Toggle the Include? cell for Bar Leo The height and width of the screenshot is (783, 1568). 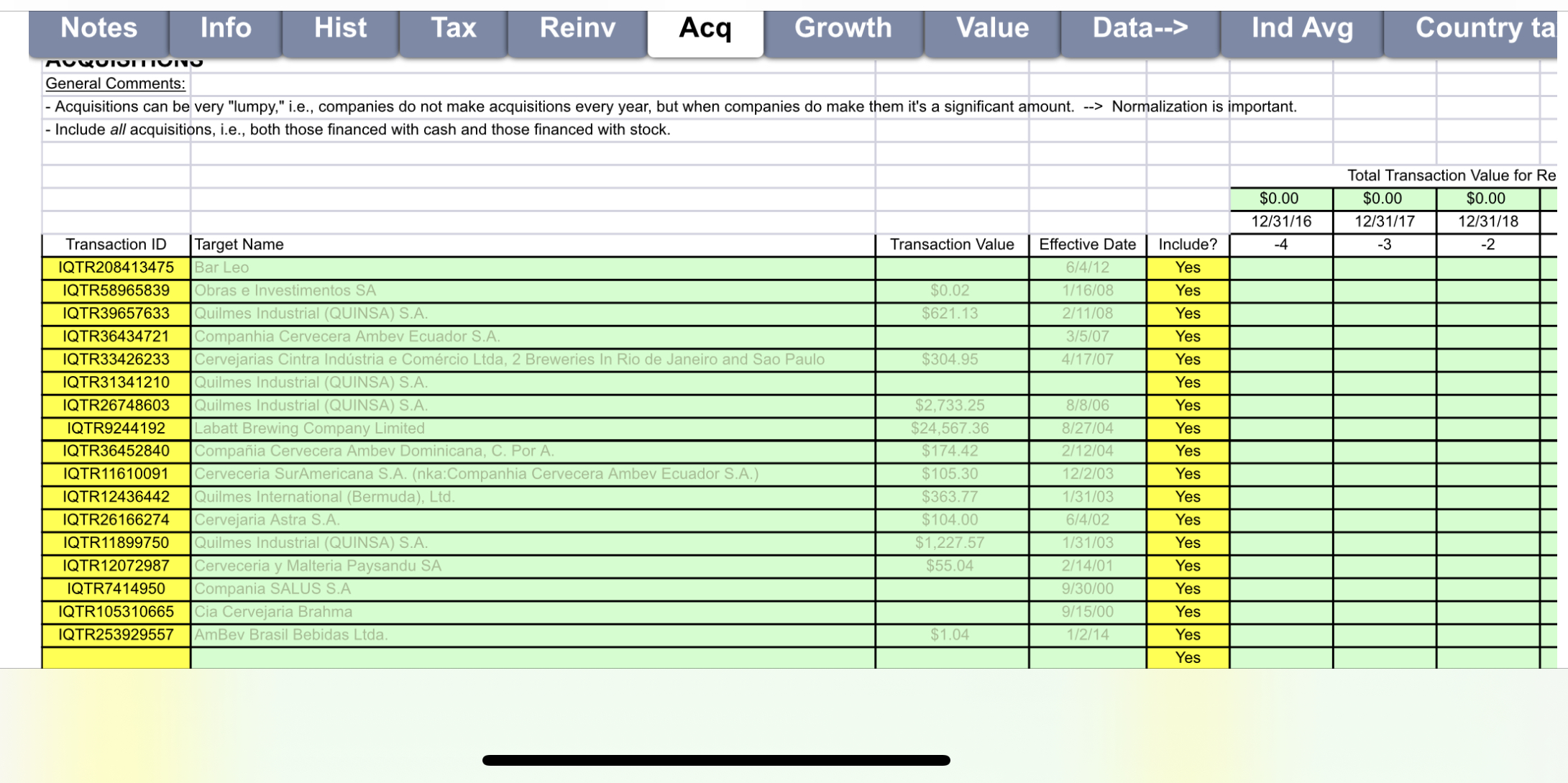(x=1188, y=267)
